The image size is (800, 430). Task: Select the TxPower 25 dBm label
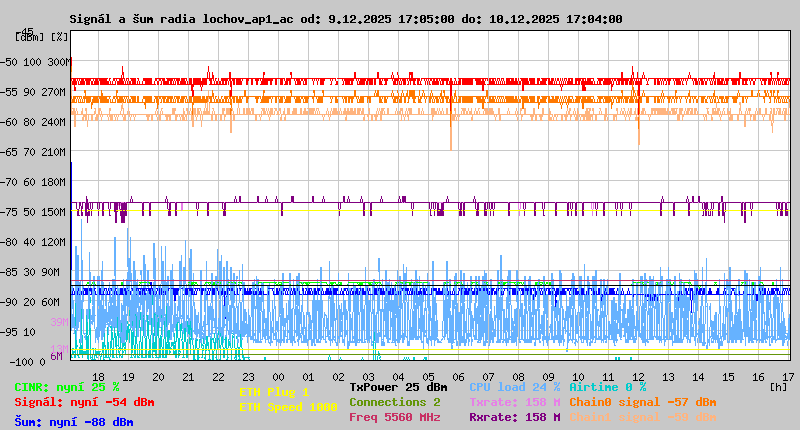pyautogui.click(x=398, y=386)
